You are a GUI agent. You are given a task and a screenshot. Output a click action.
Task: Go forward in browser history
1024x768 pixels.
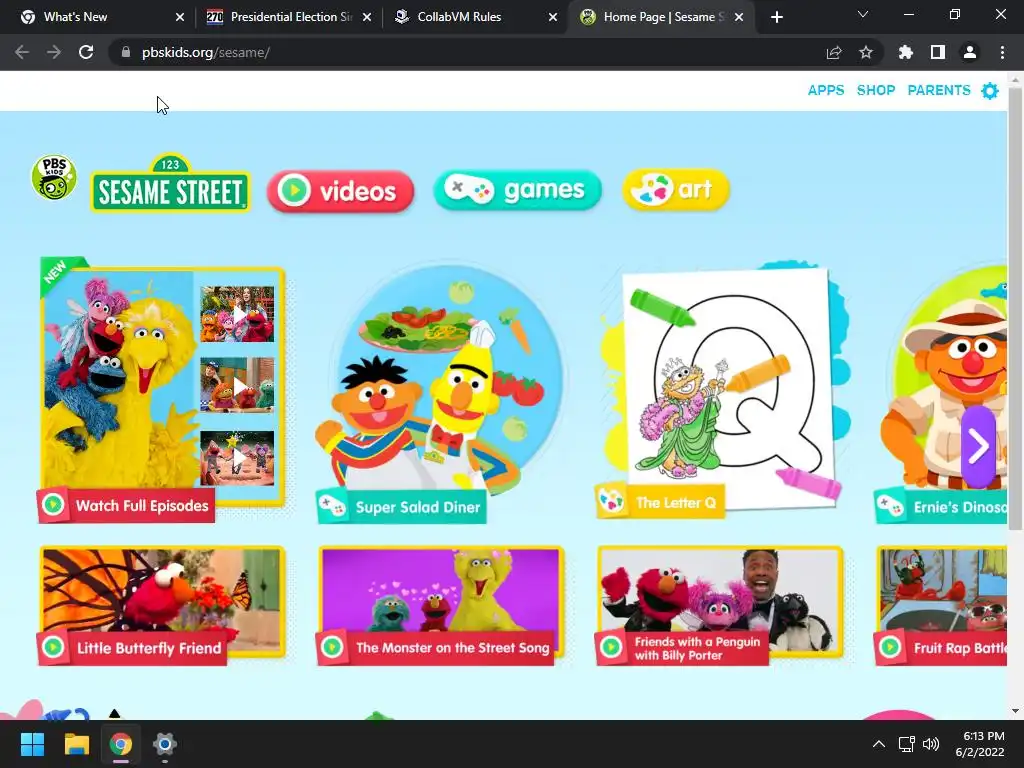pyautogui.click(x=54, y=52)
